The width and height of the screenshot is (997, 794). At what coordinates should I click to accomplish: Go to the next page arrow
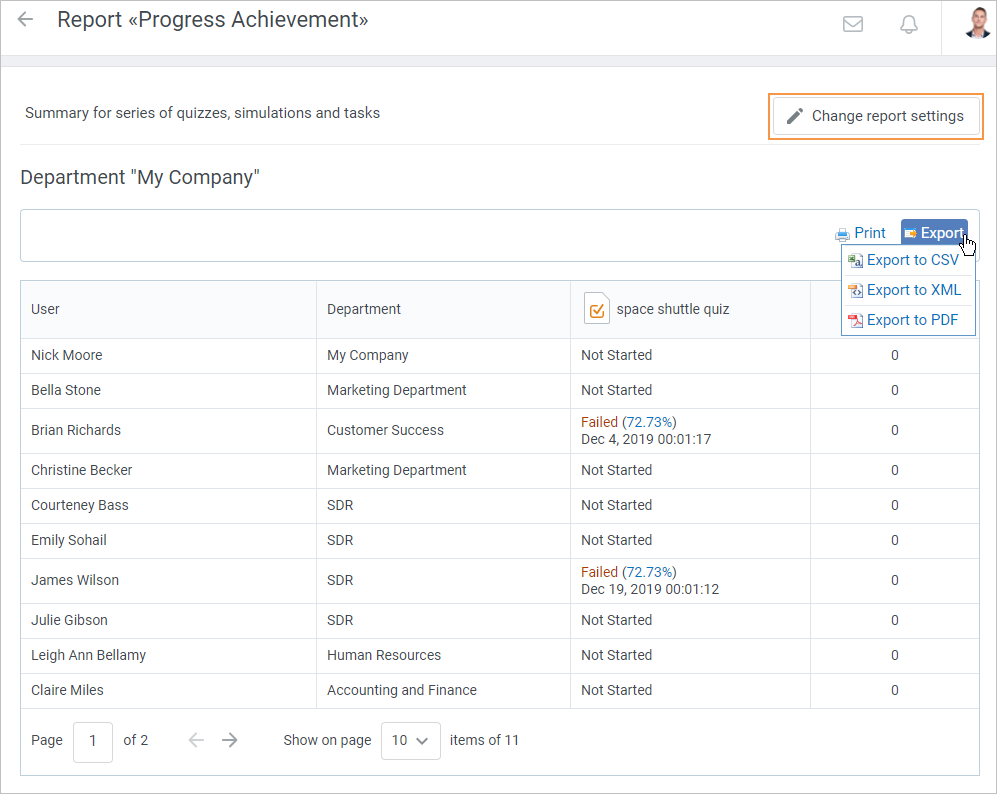[x=230, y=740]
